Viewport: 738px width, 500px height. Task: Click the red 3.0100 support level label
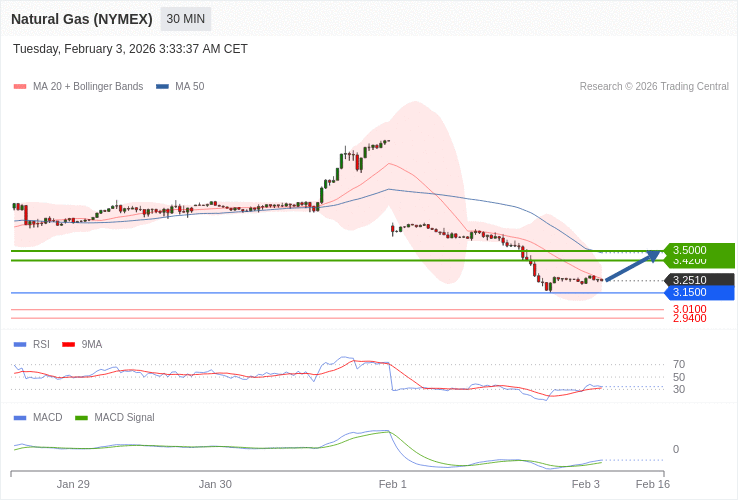point(689,309)
